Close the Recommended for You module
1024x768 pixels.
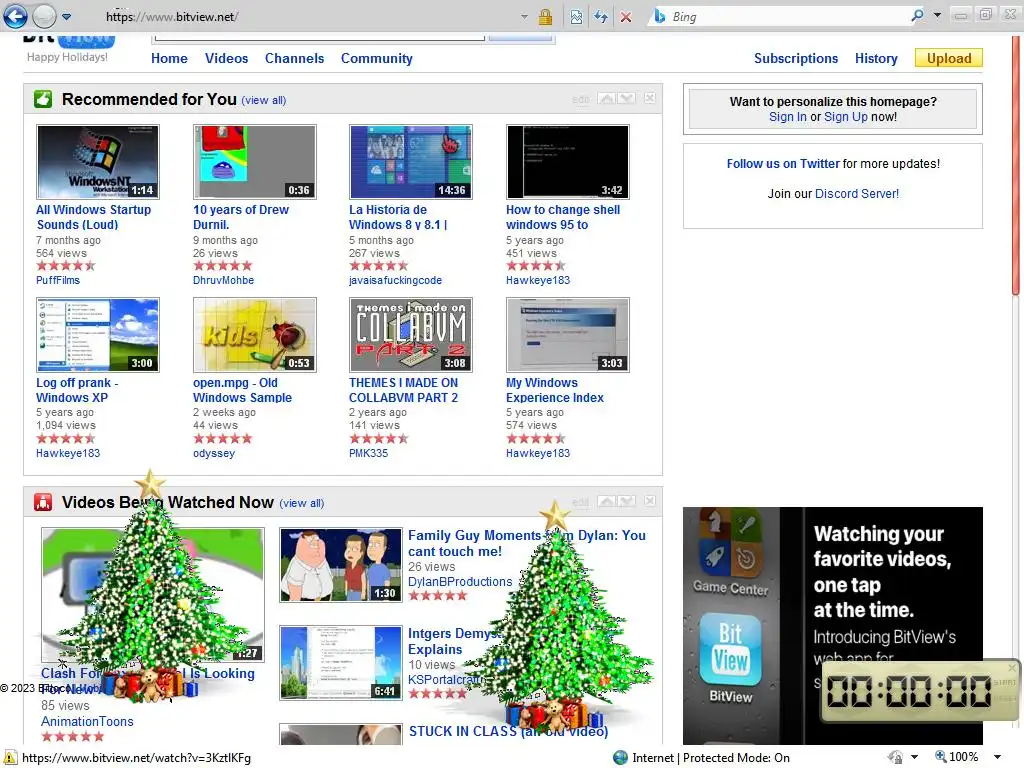click(650, 98)
